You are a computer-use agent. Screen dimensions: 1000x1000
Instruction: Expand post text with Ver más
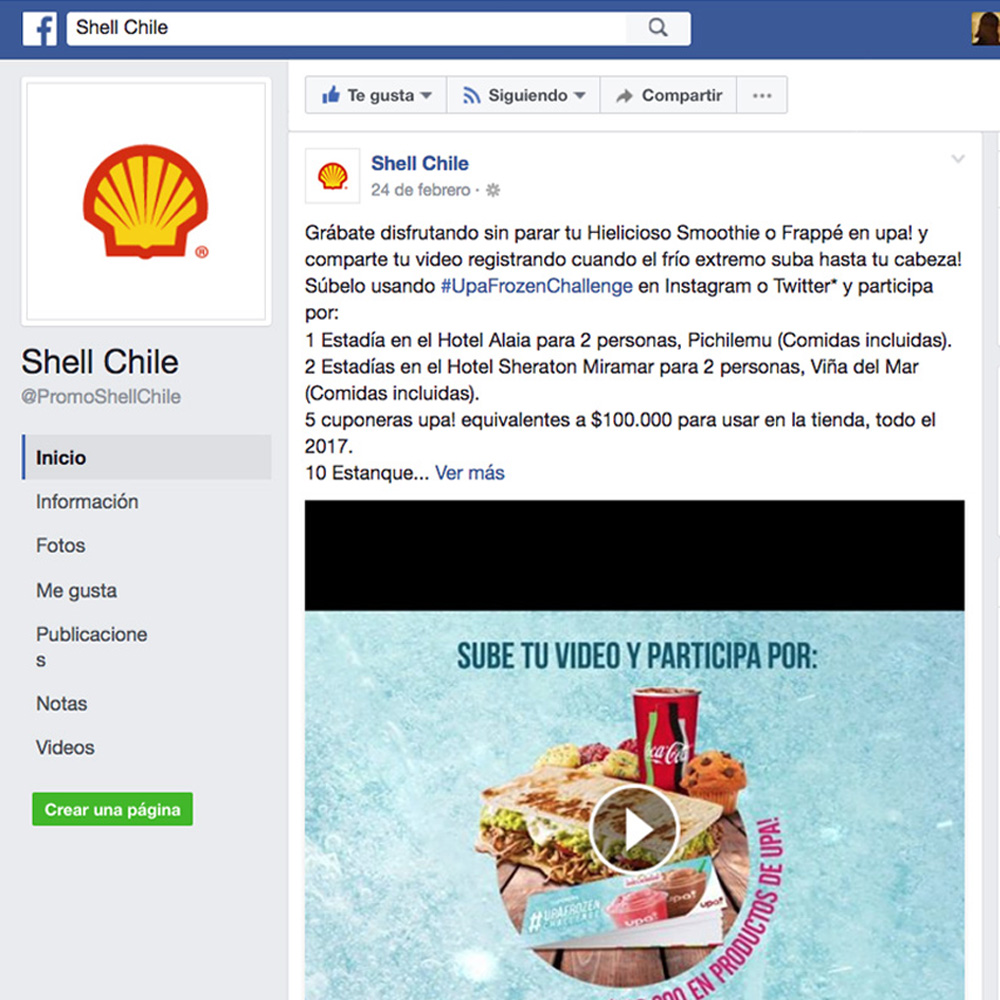(x=470, y=473)
